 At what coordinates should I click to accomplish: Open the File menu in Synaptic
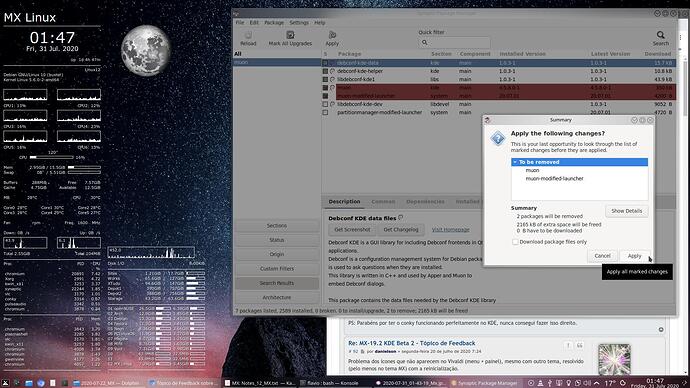coord(240,22)
